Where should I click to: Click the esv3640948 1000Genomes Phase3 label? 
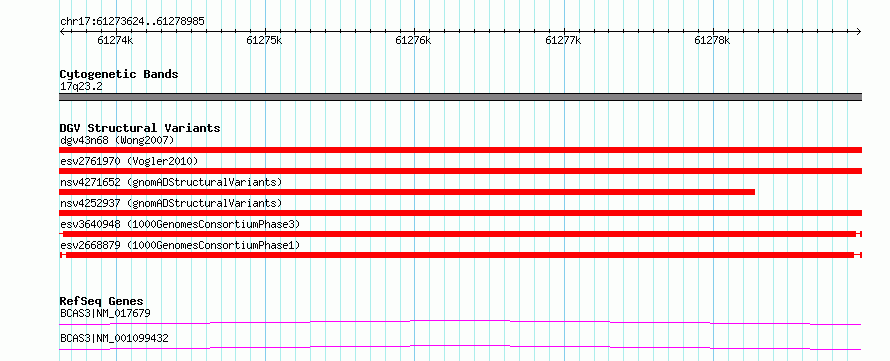tap(180, 224)
